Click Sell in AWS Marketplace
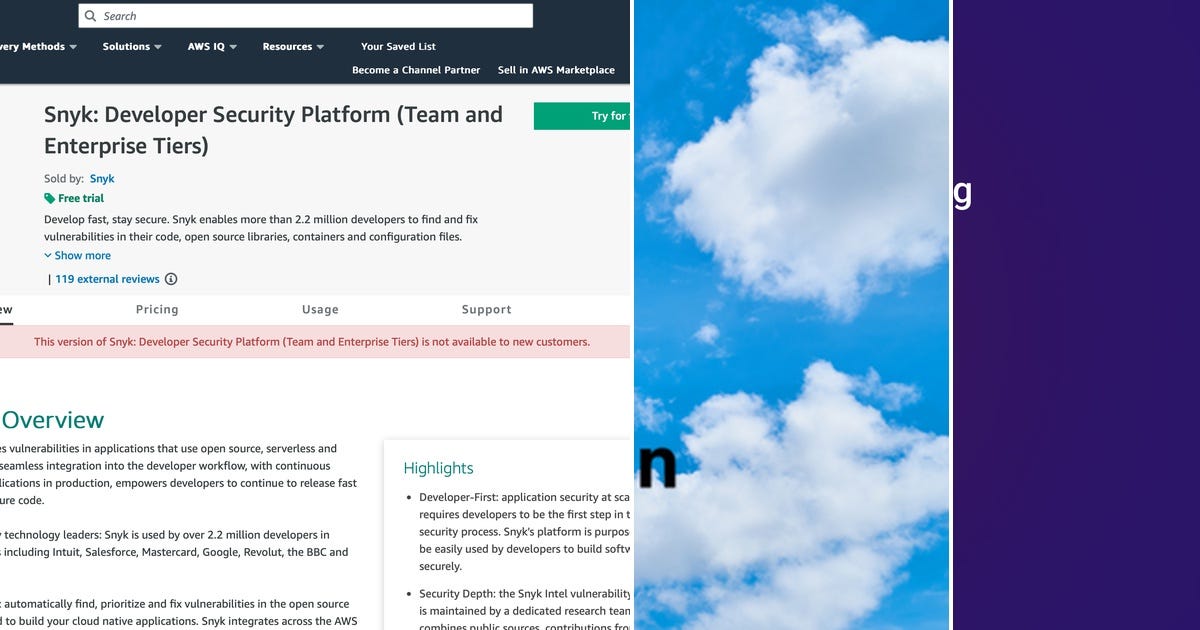Viewport: 1200px width, 630px height. click(556, 70)
